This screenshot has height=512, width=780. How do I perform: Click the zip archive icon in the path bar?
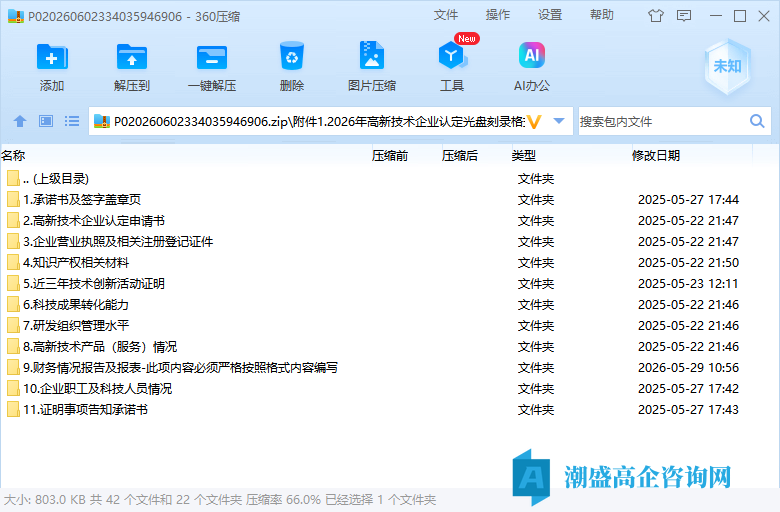click(102, 121)
